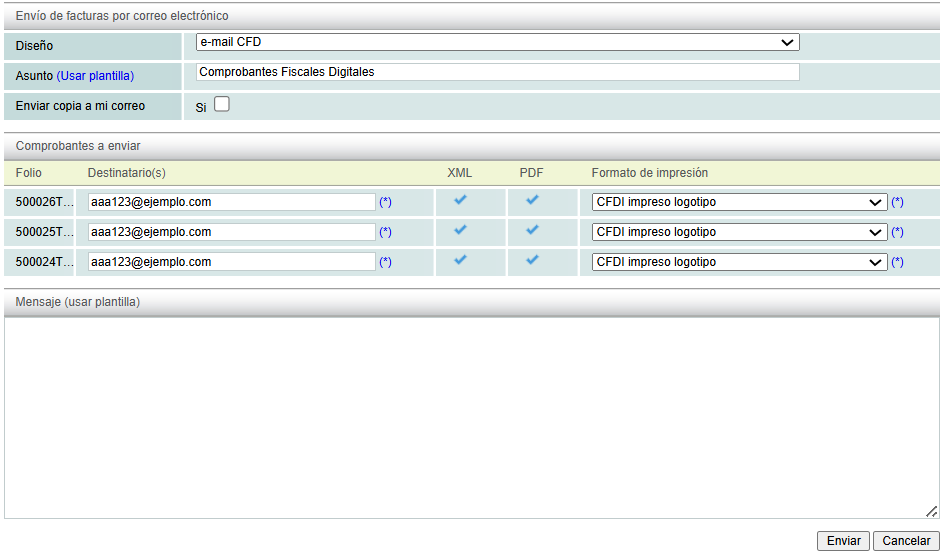Open the Diseño dropdown 'e-mail CFD'
Screen dimensions: 949x559
point(497,42)
